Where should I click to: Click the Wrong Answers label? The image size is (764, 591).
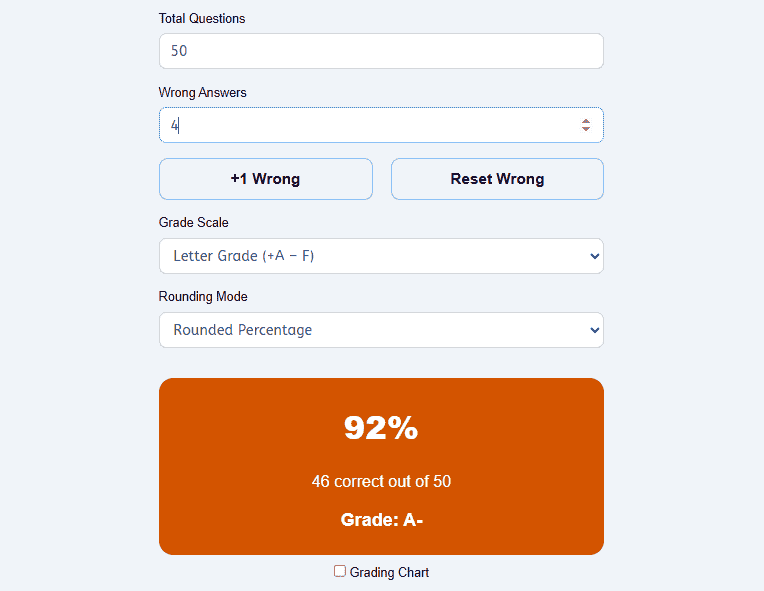(x=203, y=92)
